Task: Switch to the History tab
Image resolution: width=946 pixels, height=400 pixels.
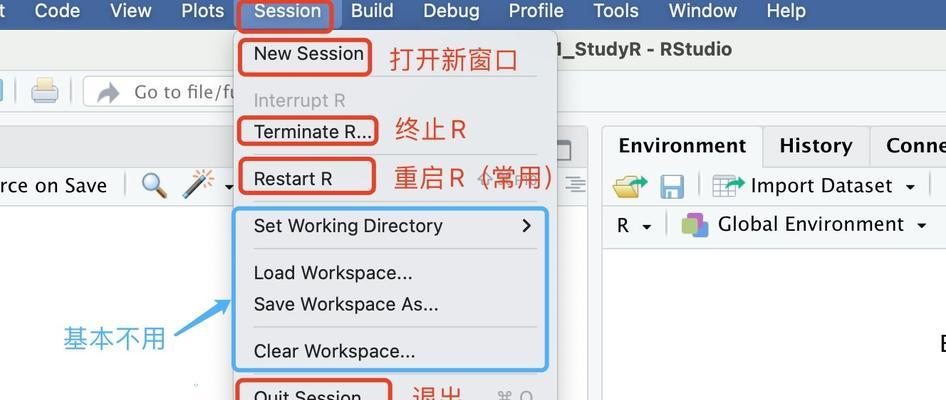Action: (816, 146)
